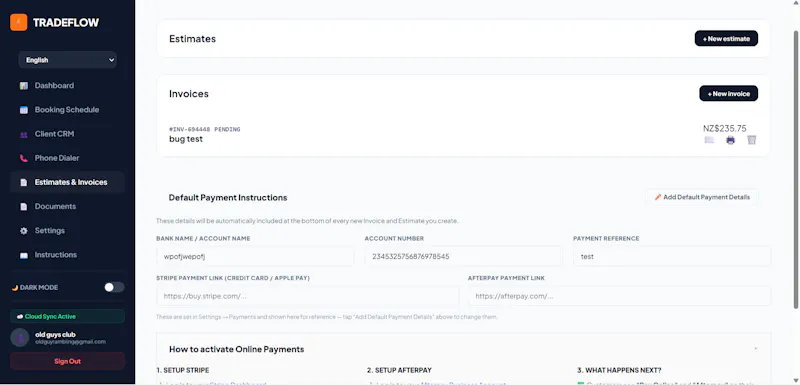
Task: Focus the Bank Name / Account Name field
Action: (x=255, y=256)
